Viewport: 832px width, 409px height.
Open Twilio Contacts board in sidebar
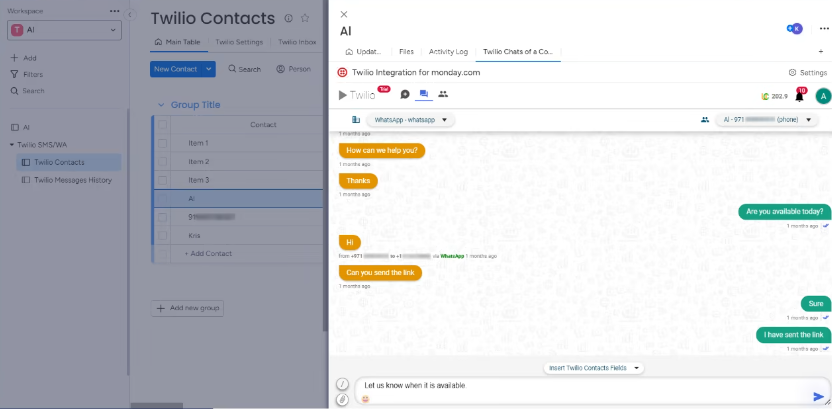click(68, 162)
